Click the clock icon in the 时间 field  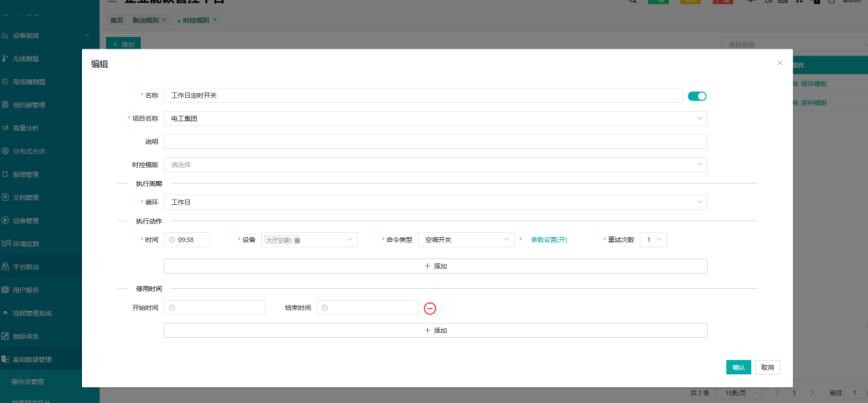174,240
